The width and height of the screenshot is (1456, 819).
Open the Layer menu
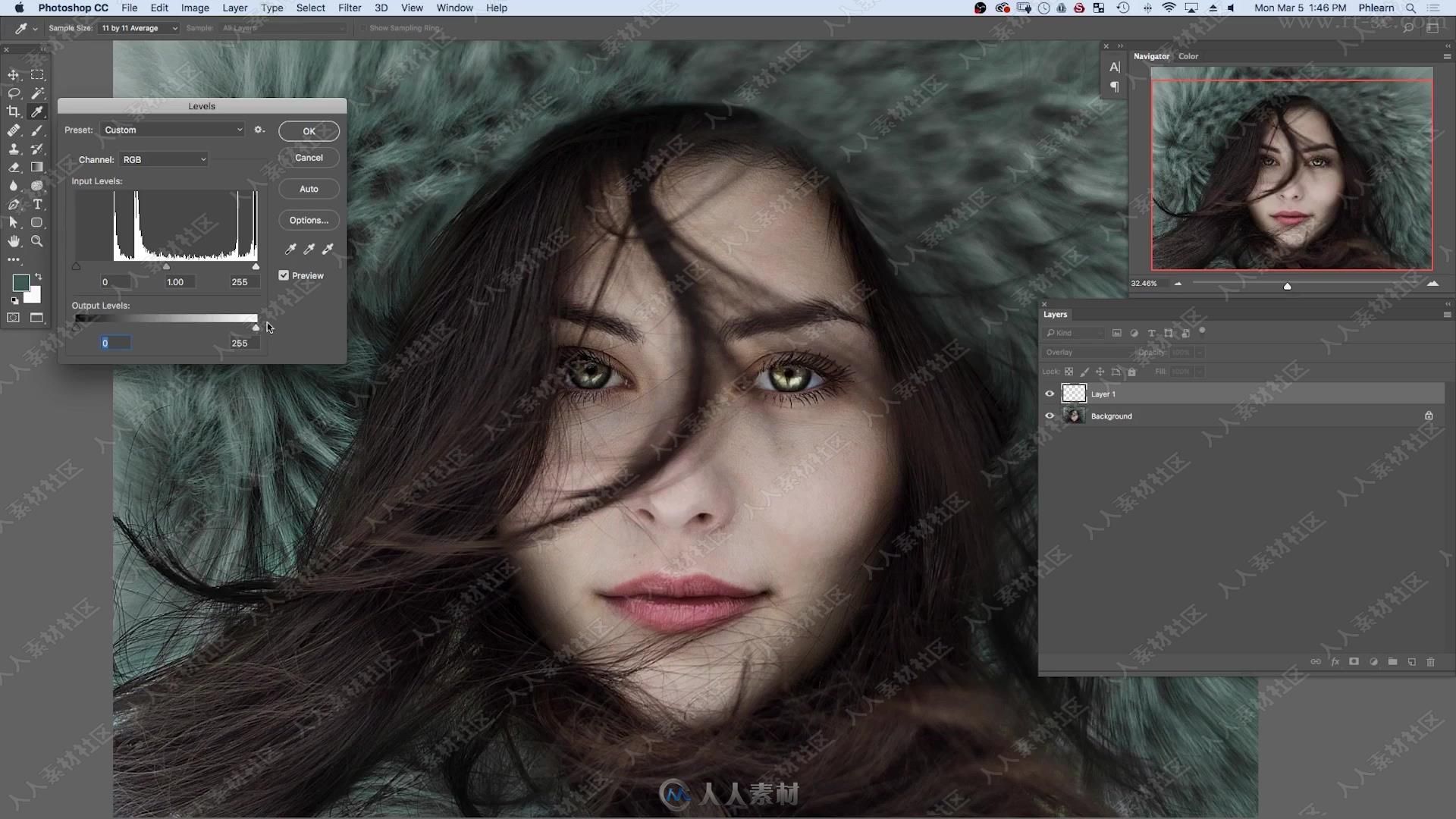pyautogui.click(x=234, y=8)
